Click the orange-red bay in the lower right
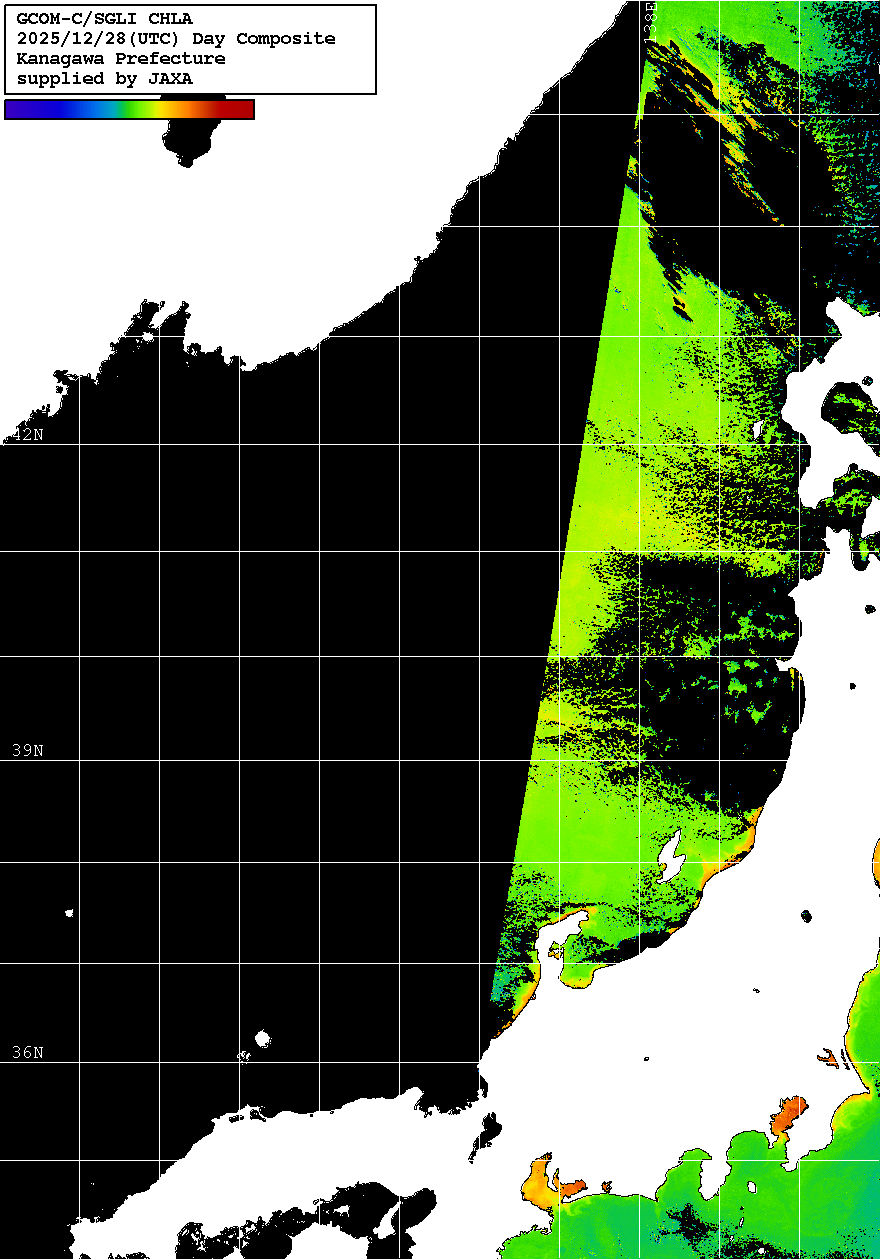 pyautogui.click(x=788, y=1116)
